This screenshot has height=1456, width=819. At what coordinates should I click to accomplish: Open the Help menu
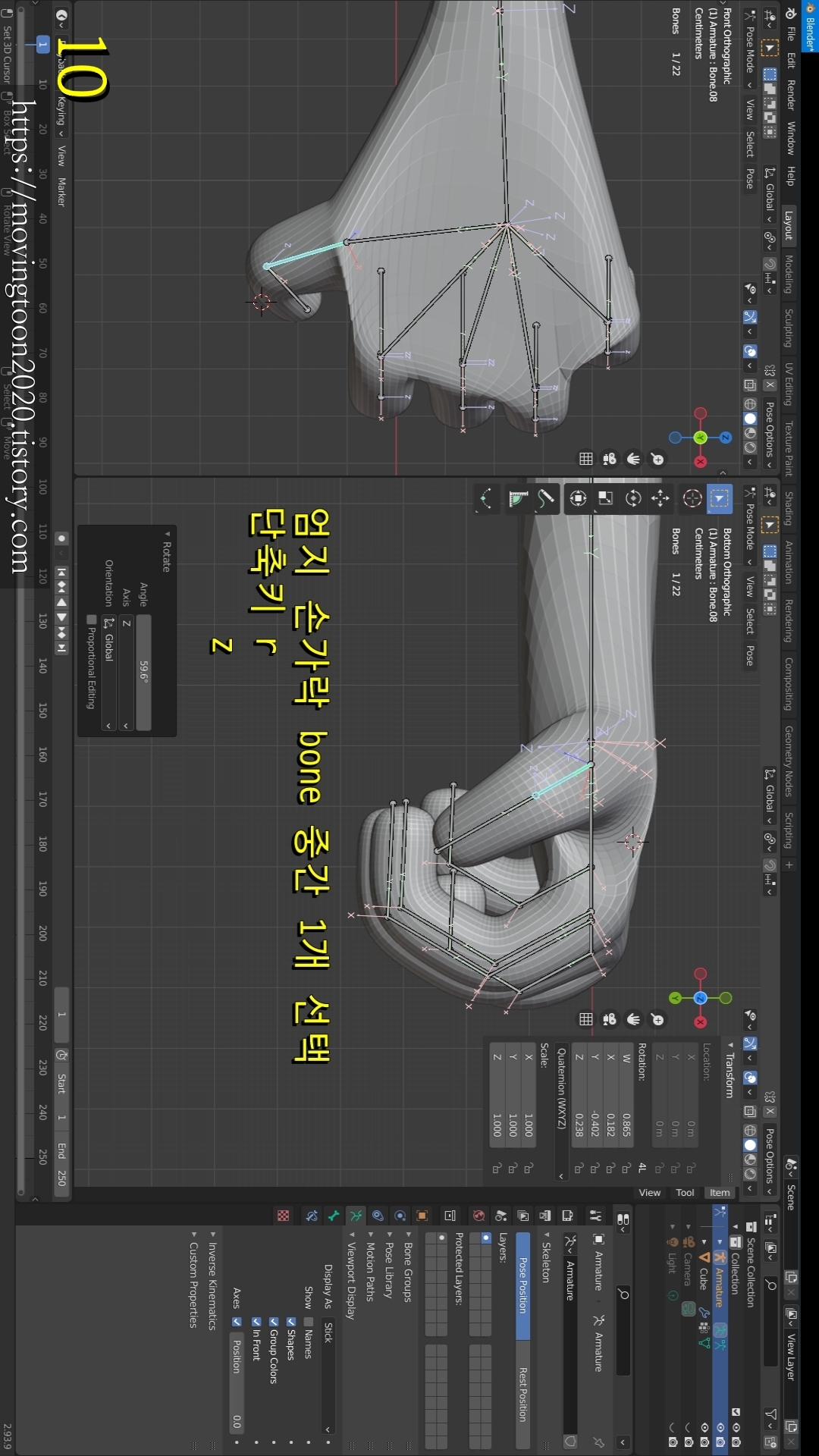click(790, 176)
